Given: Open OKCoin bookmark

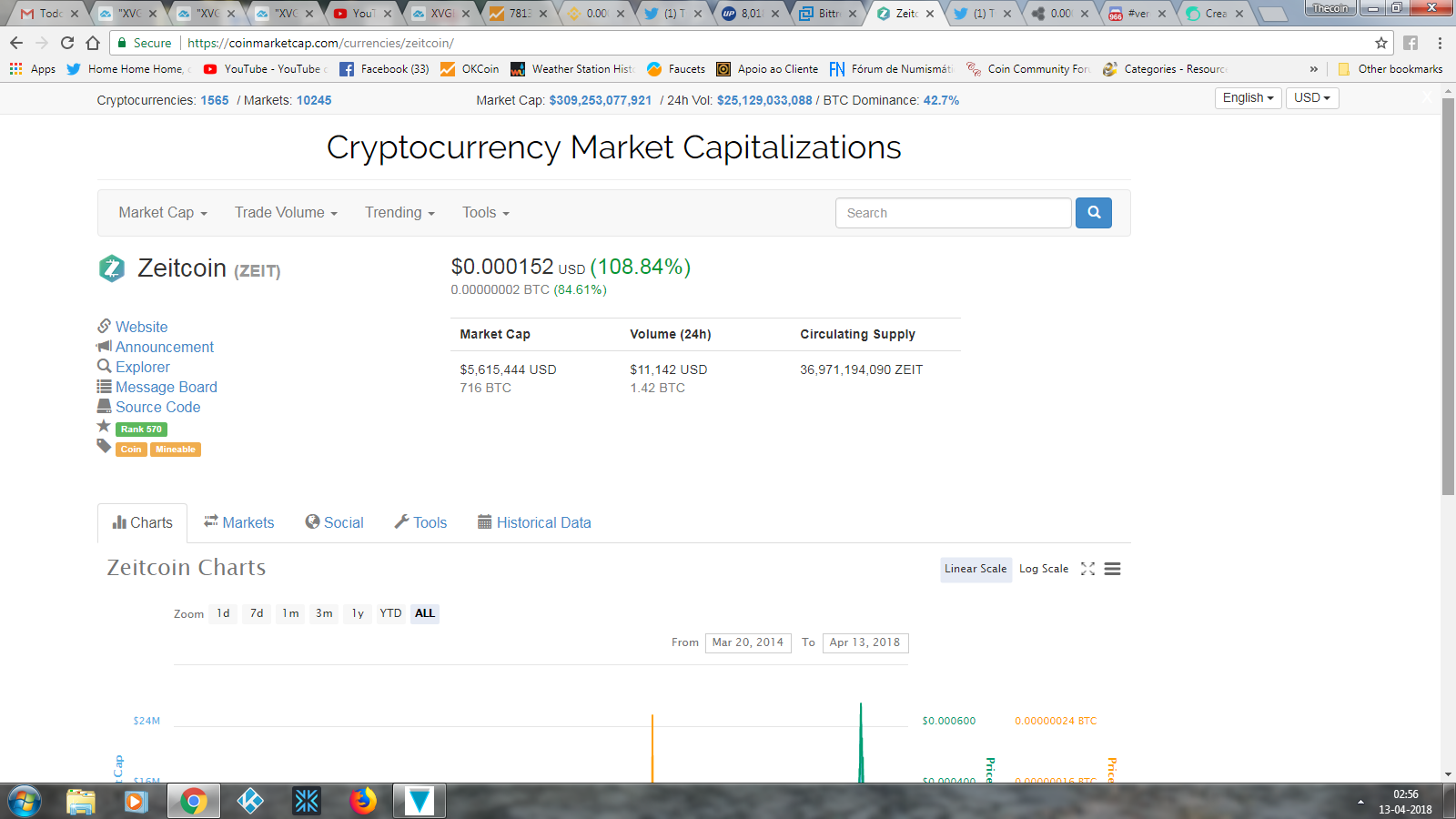Looking at the screenshot, I should pyautogui.click(x=470, y=69).
